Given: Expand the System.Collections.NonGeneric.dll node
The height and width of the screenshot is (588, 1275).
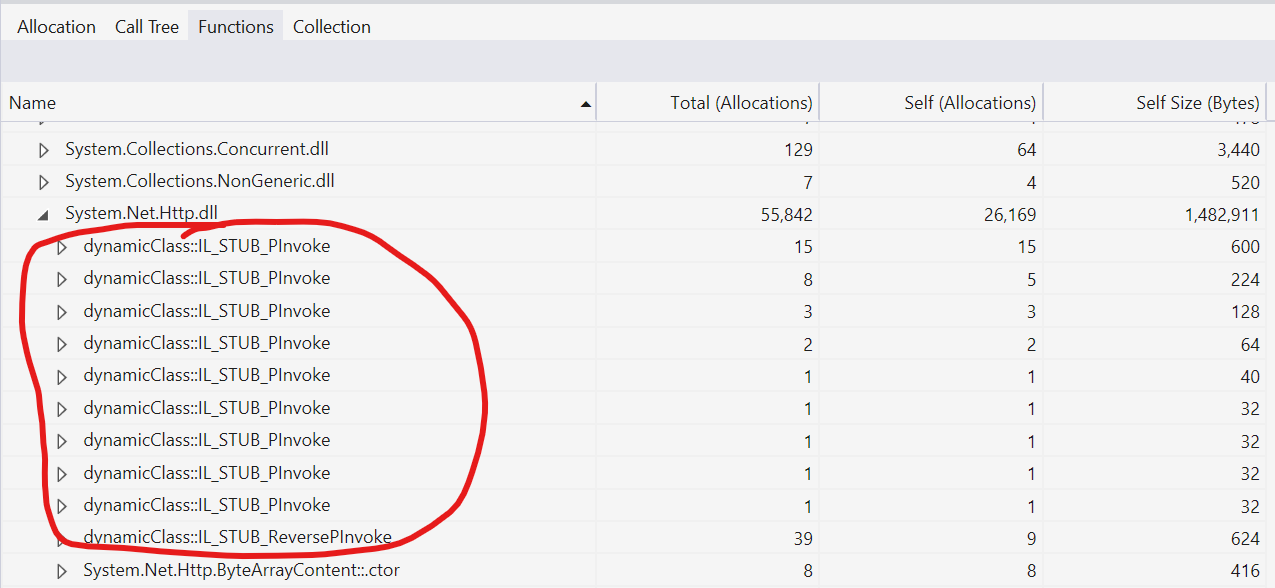Looking at the screenshot, I should 43,182.
